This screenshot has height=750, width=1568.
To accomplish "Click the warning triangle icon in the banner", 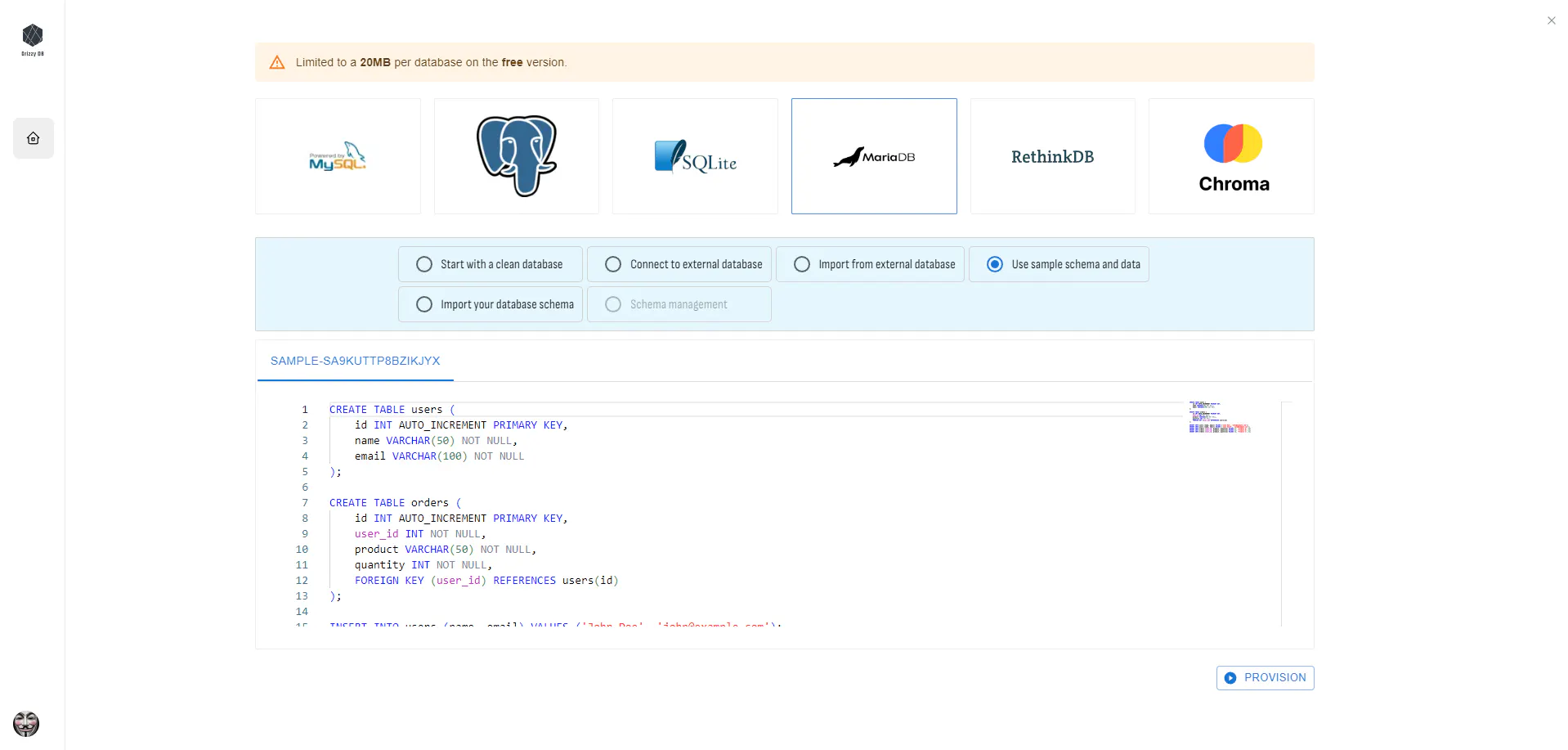I will tap(277, 62).
